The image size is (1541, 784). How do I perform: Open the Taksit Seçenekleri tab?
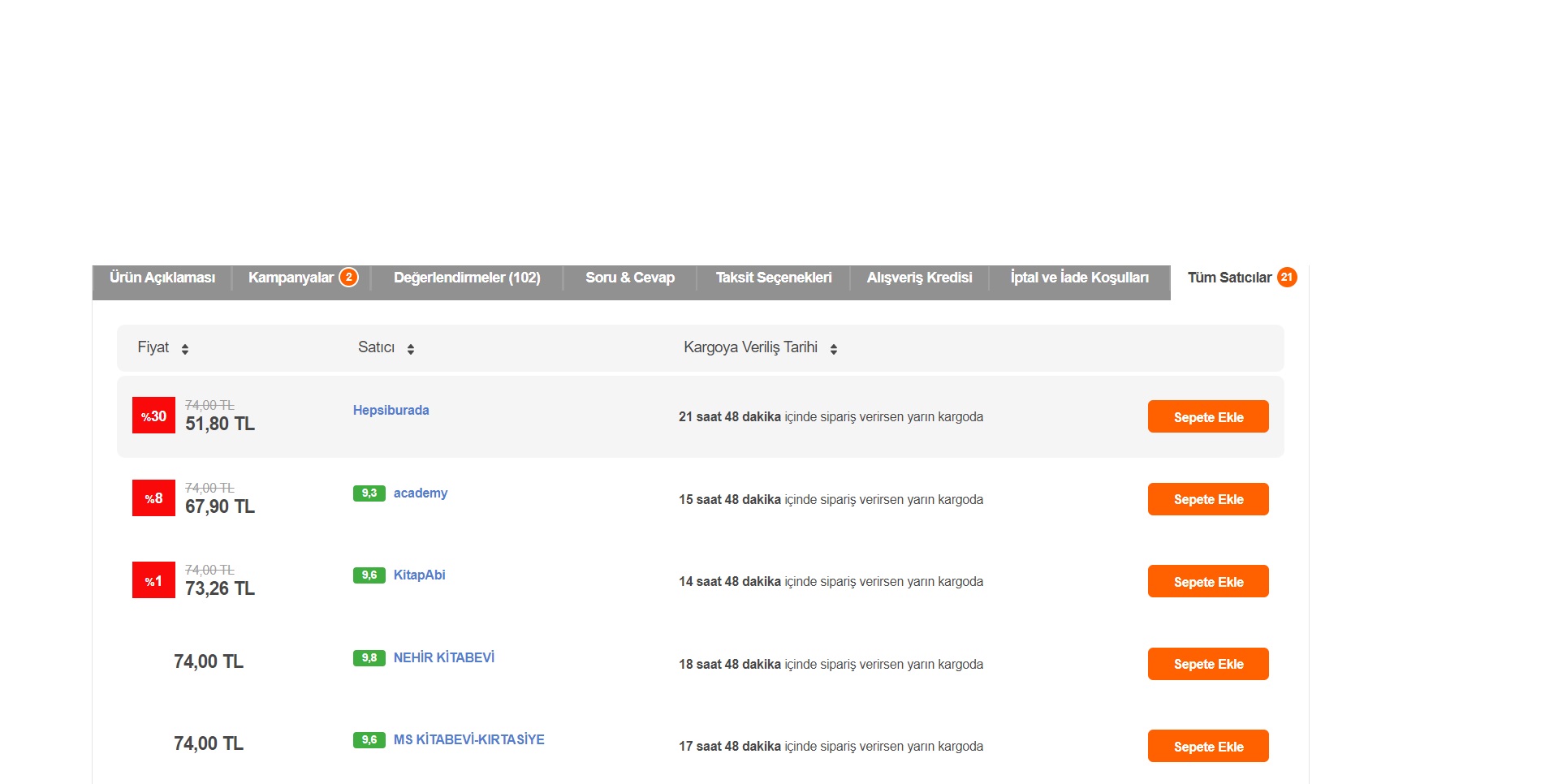[x=774, y=278]
